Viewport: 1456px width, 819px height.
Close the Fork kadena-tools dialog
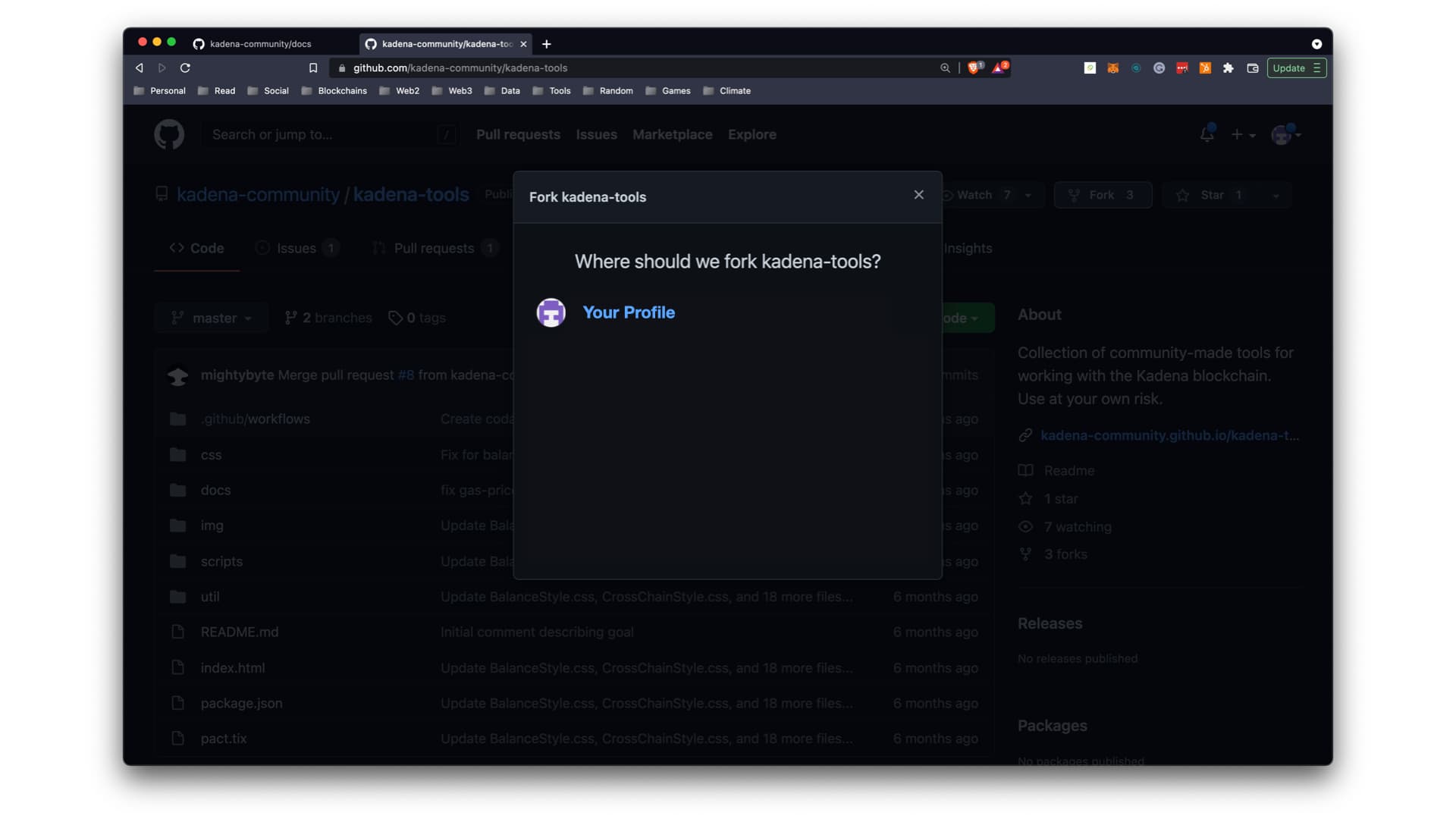coord(918,195)
